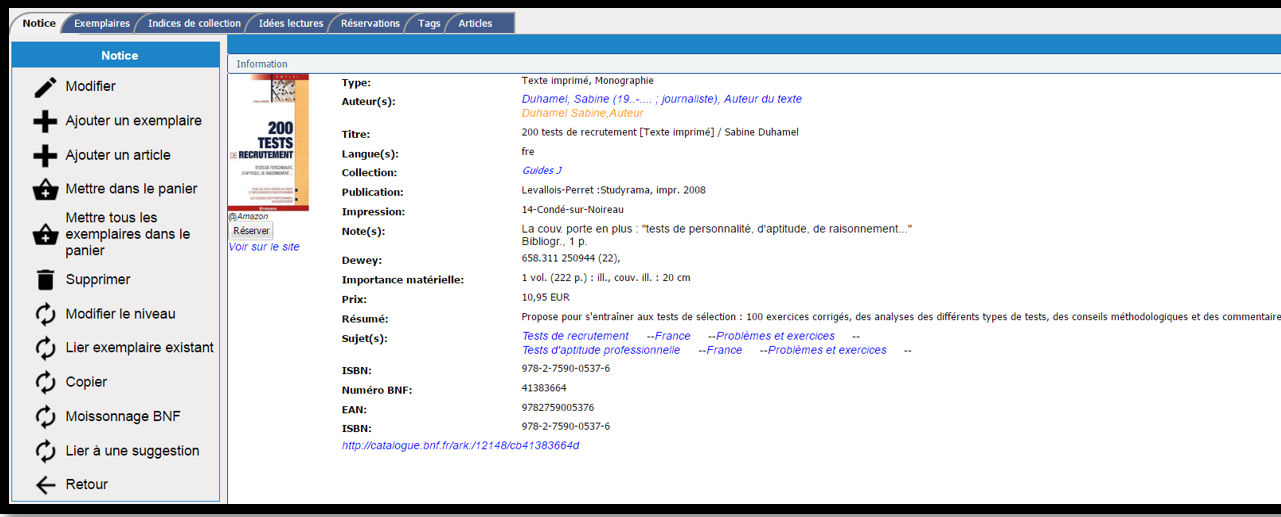Open the Notice tab
1281x517 pixels.
38,23
